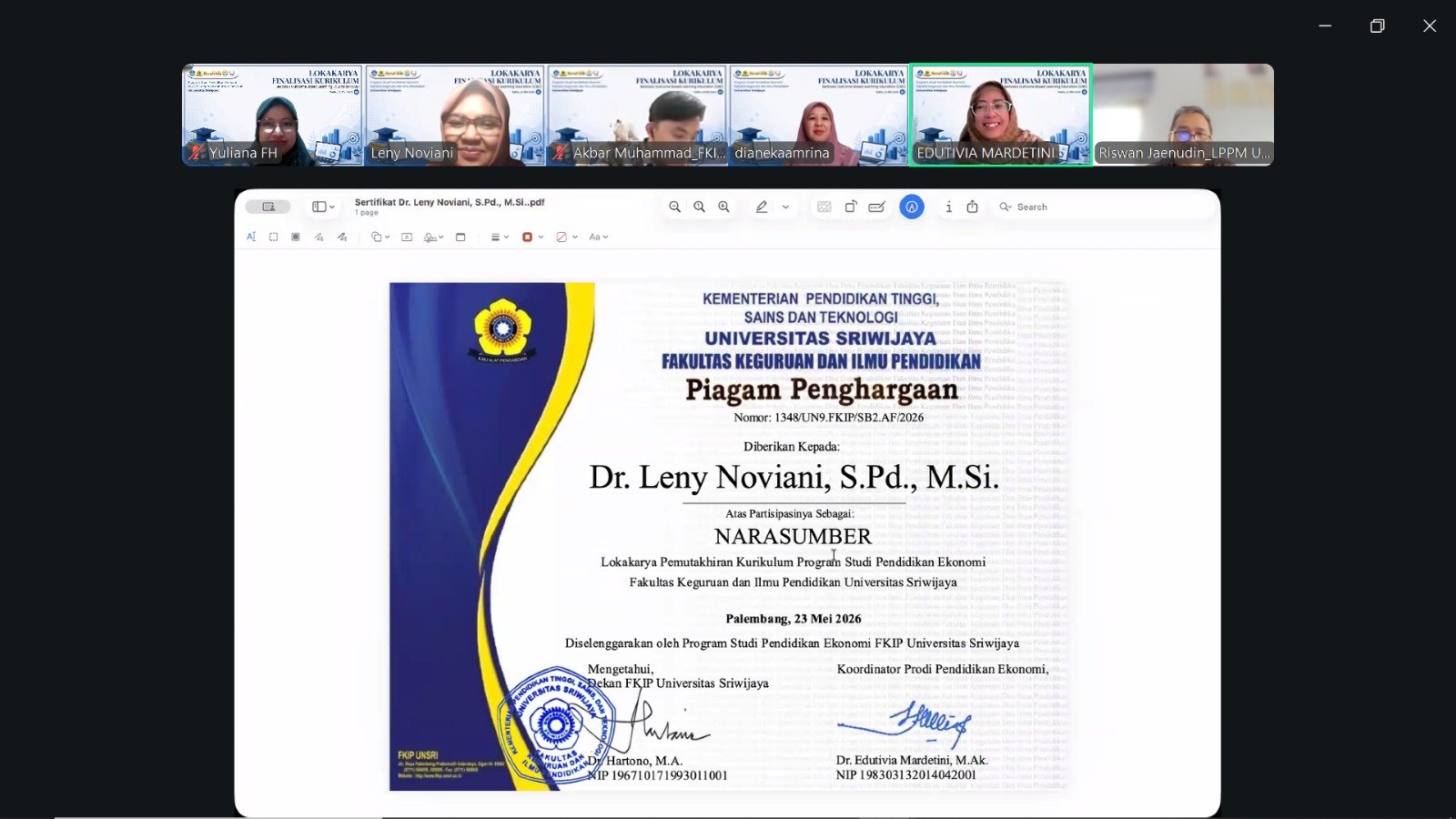
Task: Click the screen sharing pill button
Action: (x=268, y=207)
